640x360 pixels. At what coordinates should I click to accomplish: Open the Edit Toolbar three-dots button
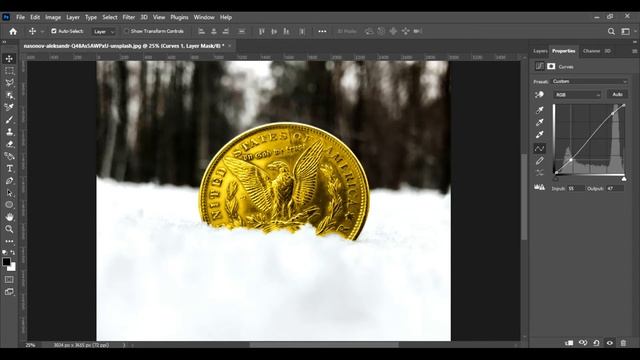pyautogui.click(x=9, y=241)
